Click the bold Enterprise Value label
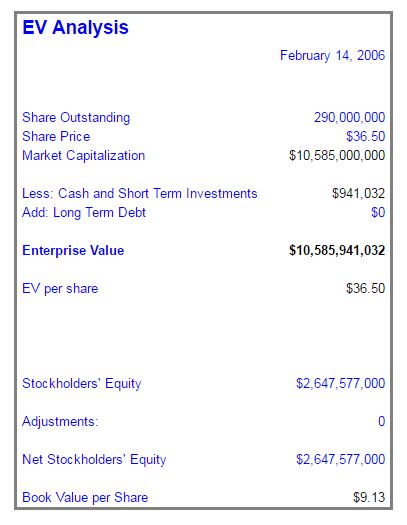Screen dimensions: 407x525 tap(73, 251)
